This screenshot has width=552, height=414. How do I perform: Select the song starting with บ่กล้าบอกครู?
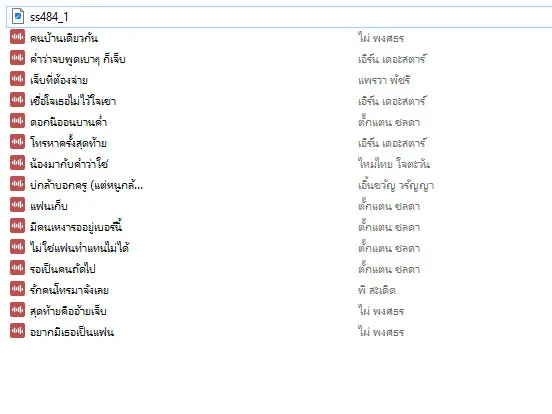tap(86, 185)
